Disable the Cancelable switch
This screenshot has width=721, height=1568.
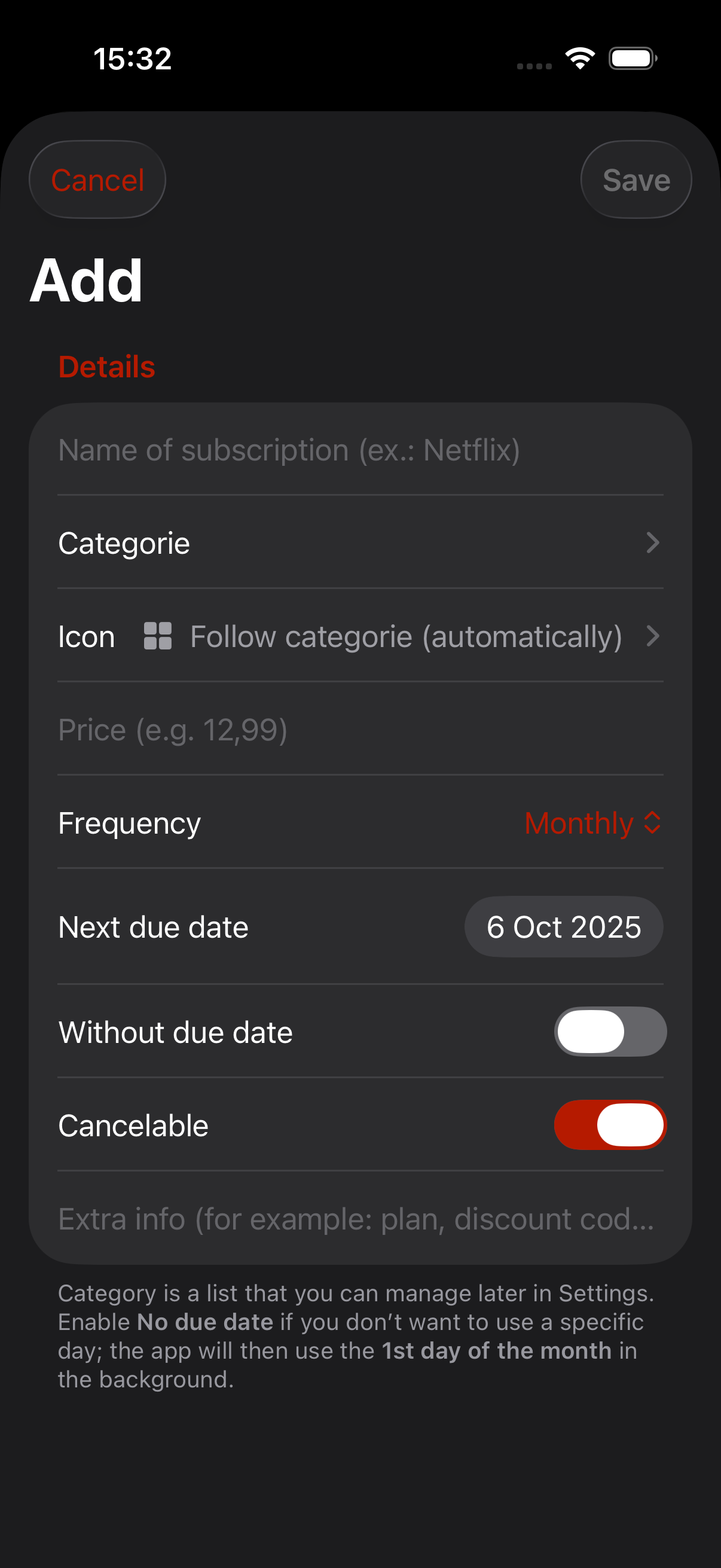610,1125
